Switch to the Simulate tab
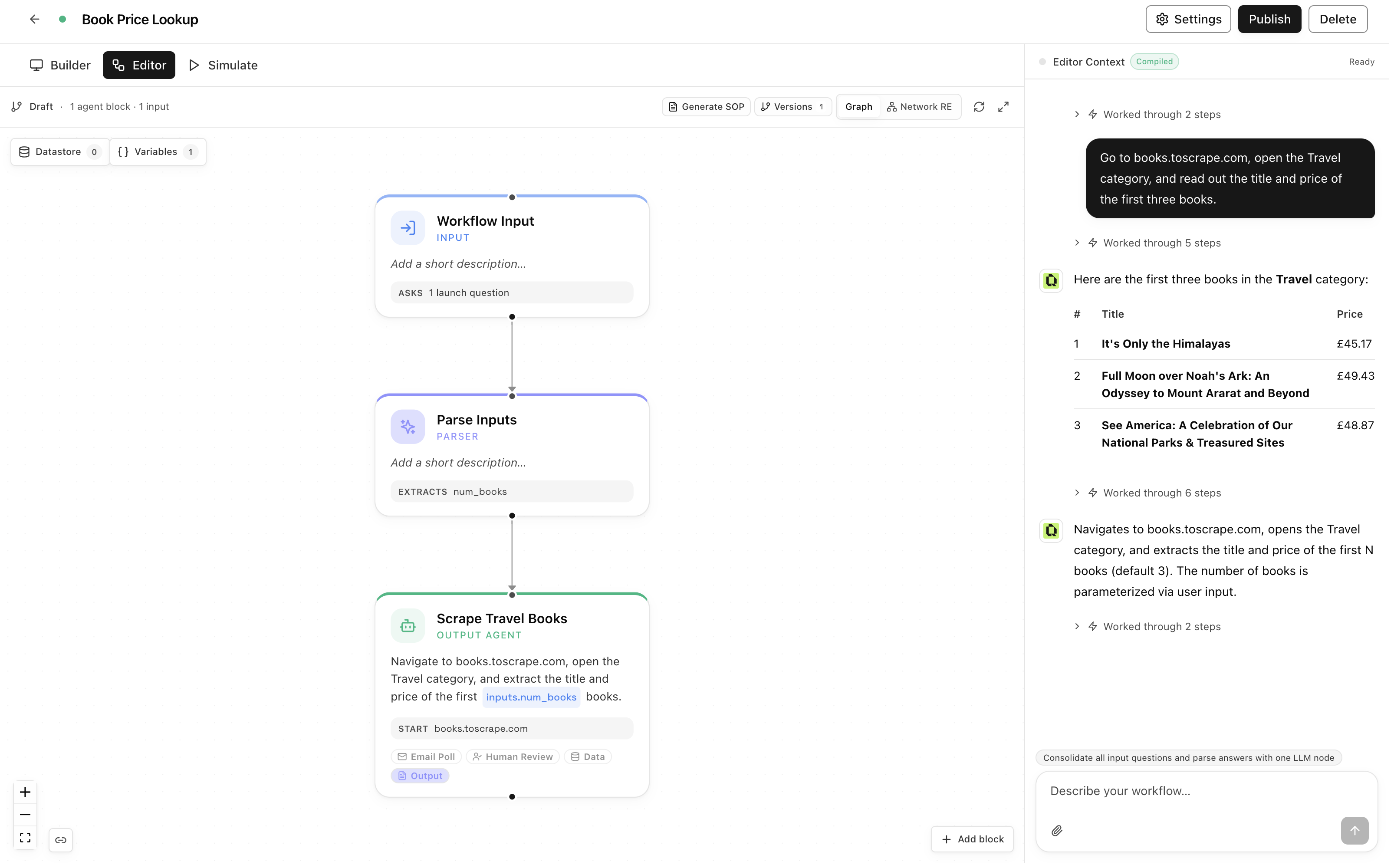Viewport: 1394px width, 868px height. pyautogui.click(x=224, y=66)
